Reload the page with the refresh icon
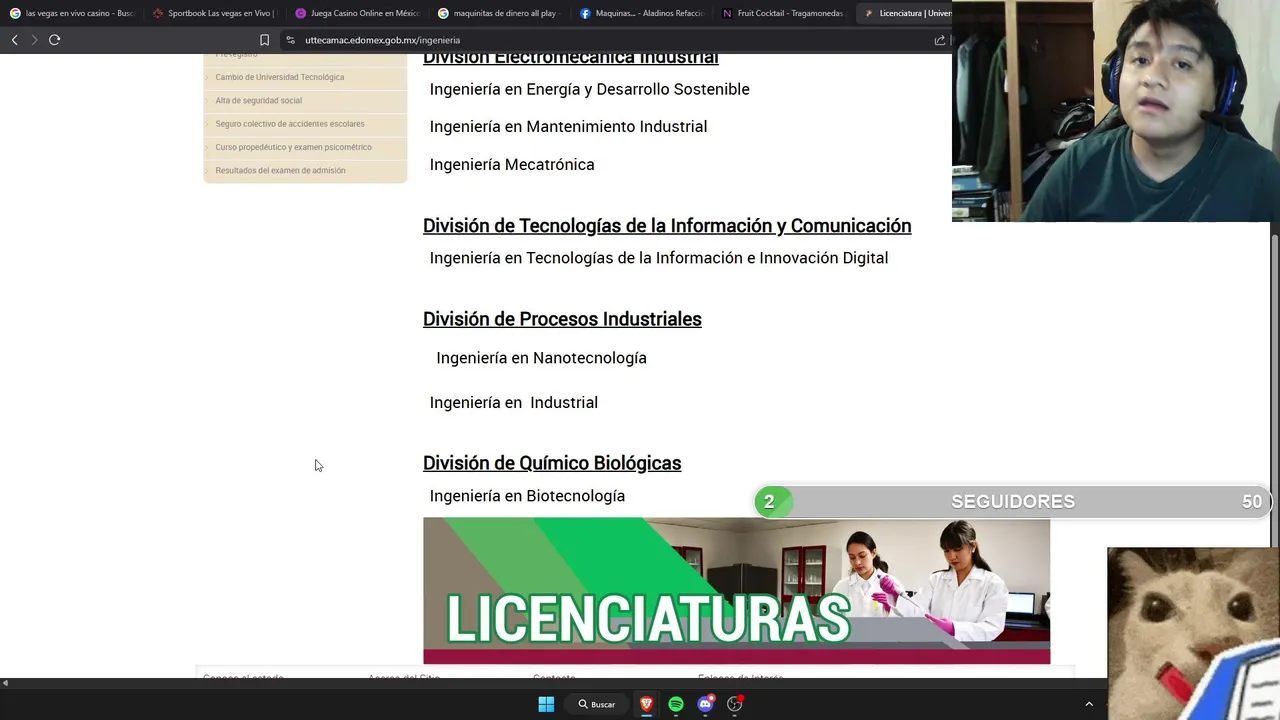The image size is (1280, 720). [54, 40]
